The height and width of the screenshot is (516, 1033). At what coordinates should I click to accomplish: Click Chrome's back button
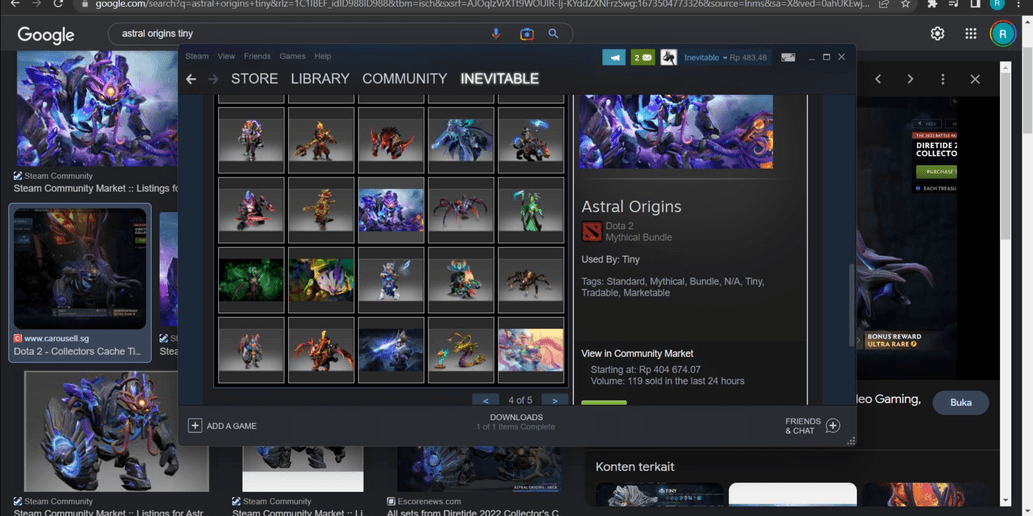tap(14, 4)
